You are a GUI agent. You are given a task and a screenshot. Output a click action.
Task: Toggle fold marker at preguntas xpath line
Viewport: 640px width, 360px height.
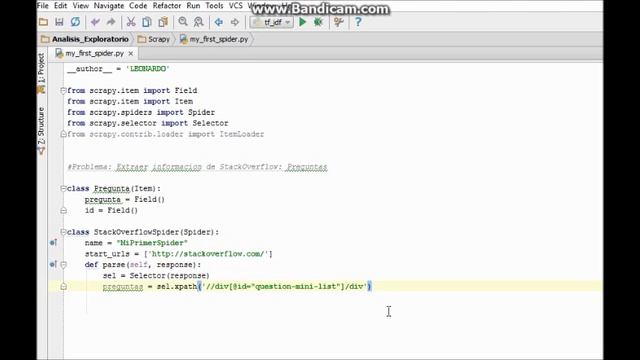(63, 287)
